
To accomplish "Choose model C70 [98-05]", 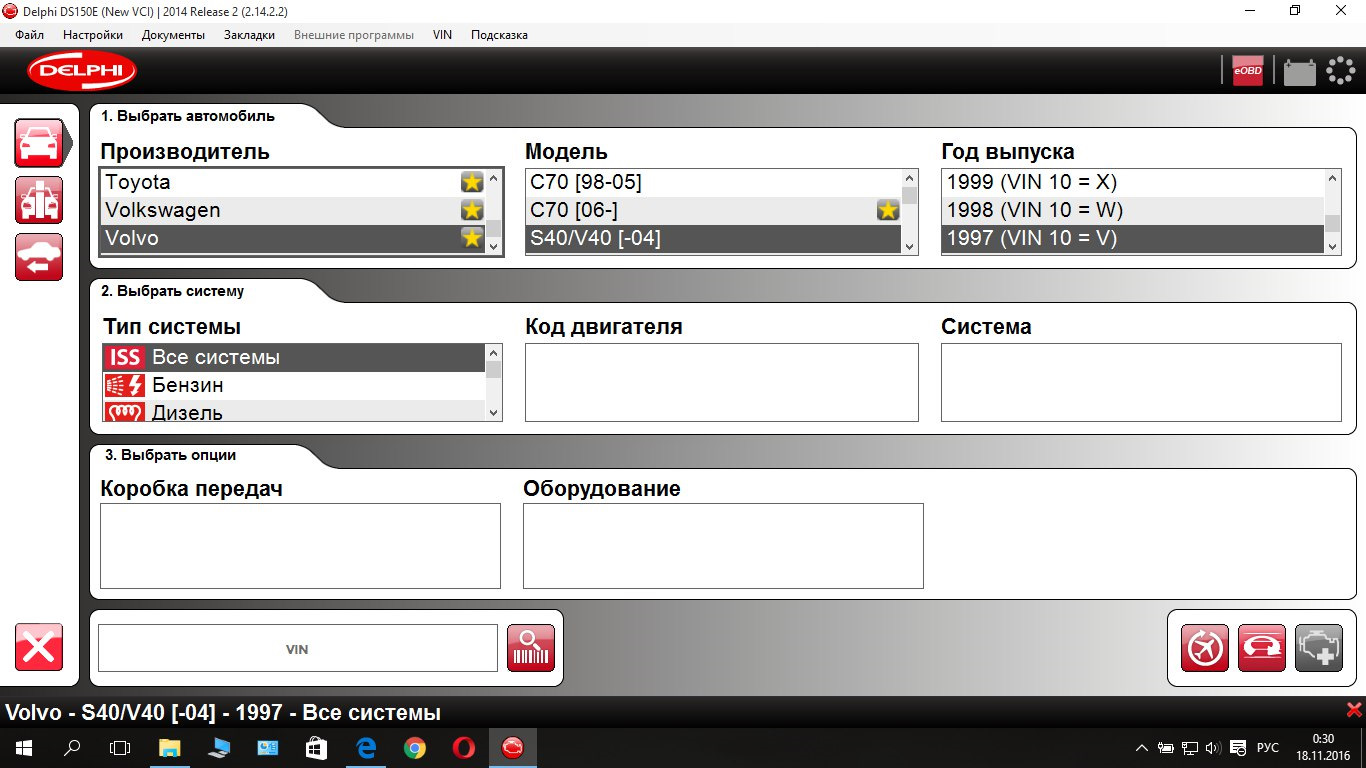I will point(713,182).
